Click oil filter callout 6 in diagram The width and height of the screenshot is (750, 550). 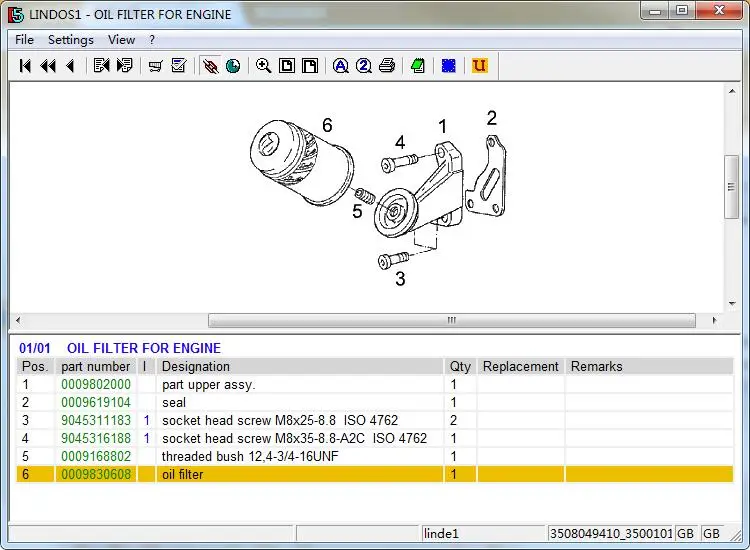pyautogui.click(x=327, y=125)
